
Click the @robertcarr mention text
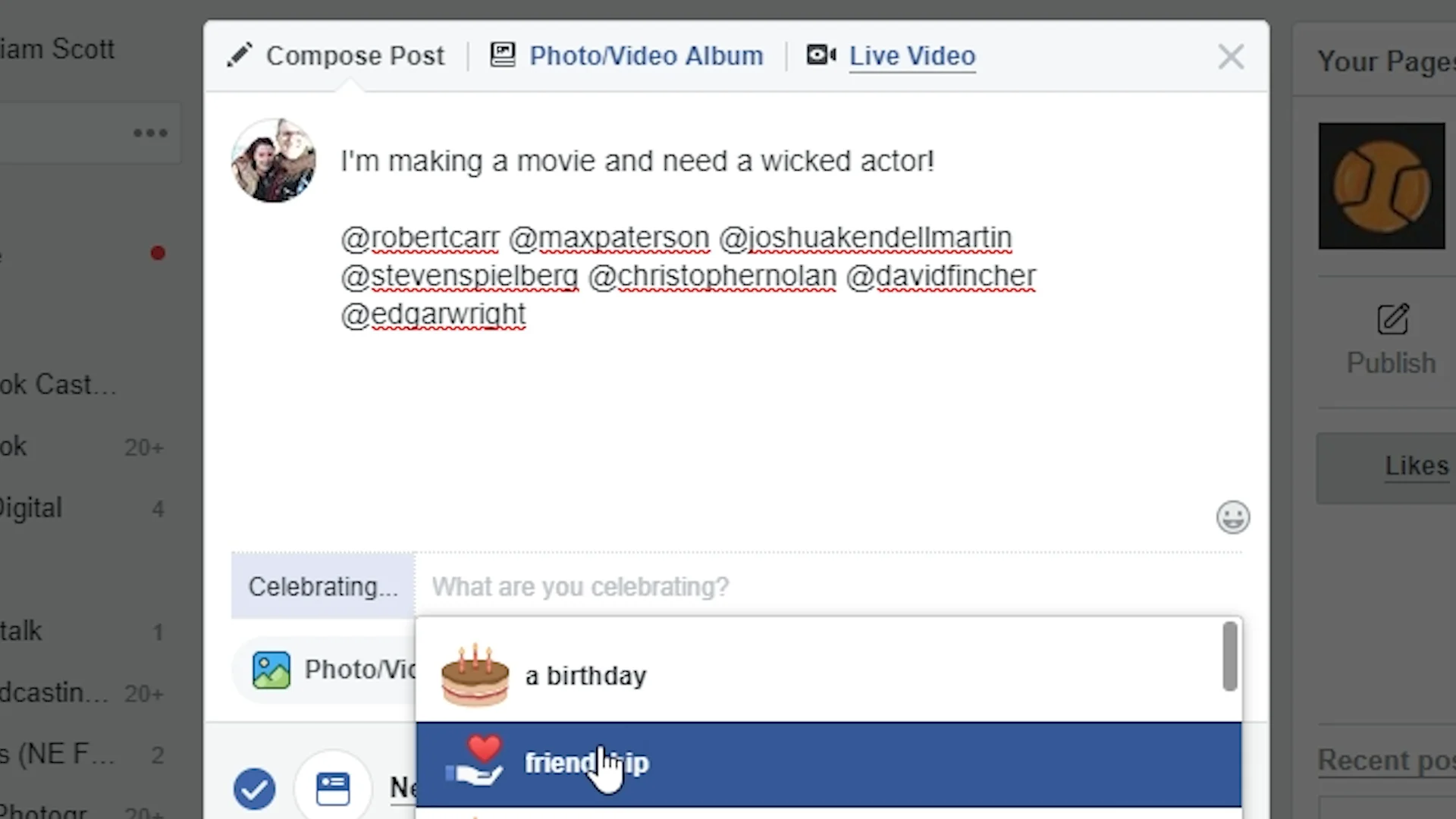point(420,238)
